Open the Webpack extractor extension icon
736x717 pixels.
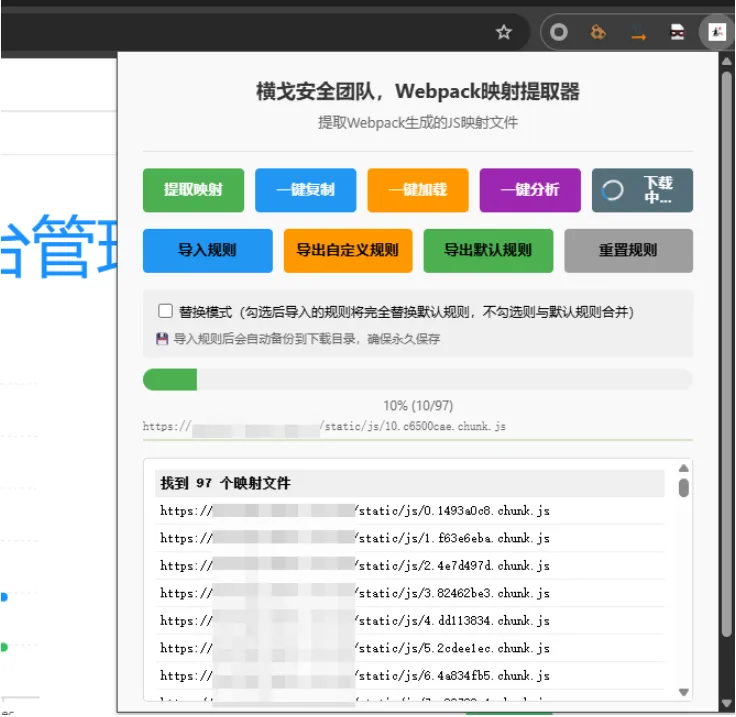click(x=717, y=32)
